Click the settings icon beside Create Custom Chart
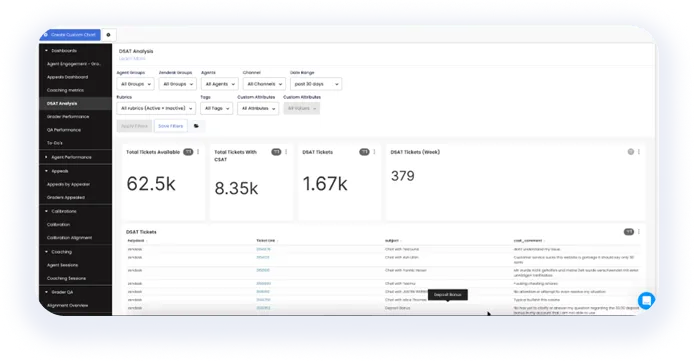Image resolution: width=694 pixels, height=361 pixels. pos(108,35)
